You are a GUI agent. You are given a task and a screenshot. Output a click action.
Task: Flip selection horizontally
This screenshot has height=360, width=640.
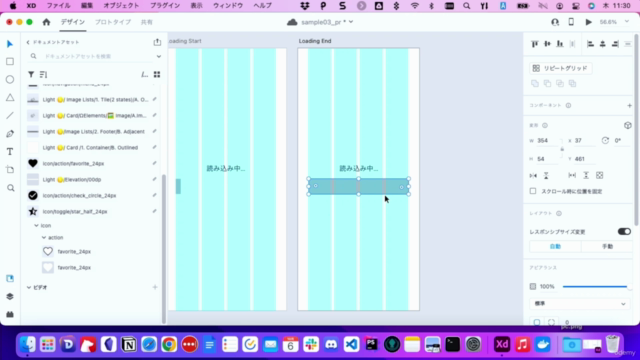533,176
